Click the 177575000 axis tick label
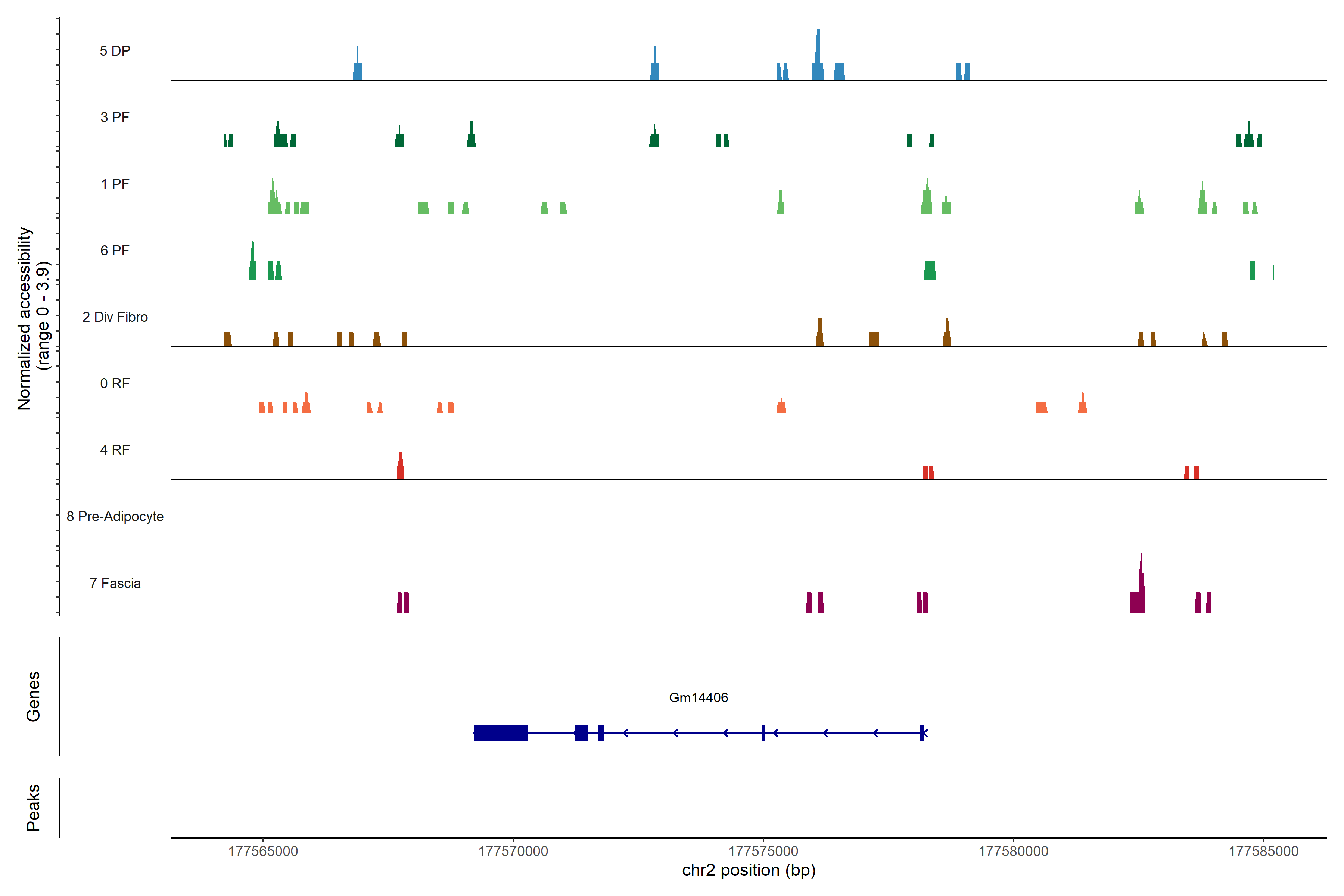1344x896 pixels. point(763,851)
